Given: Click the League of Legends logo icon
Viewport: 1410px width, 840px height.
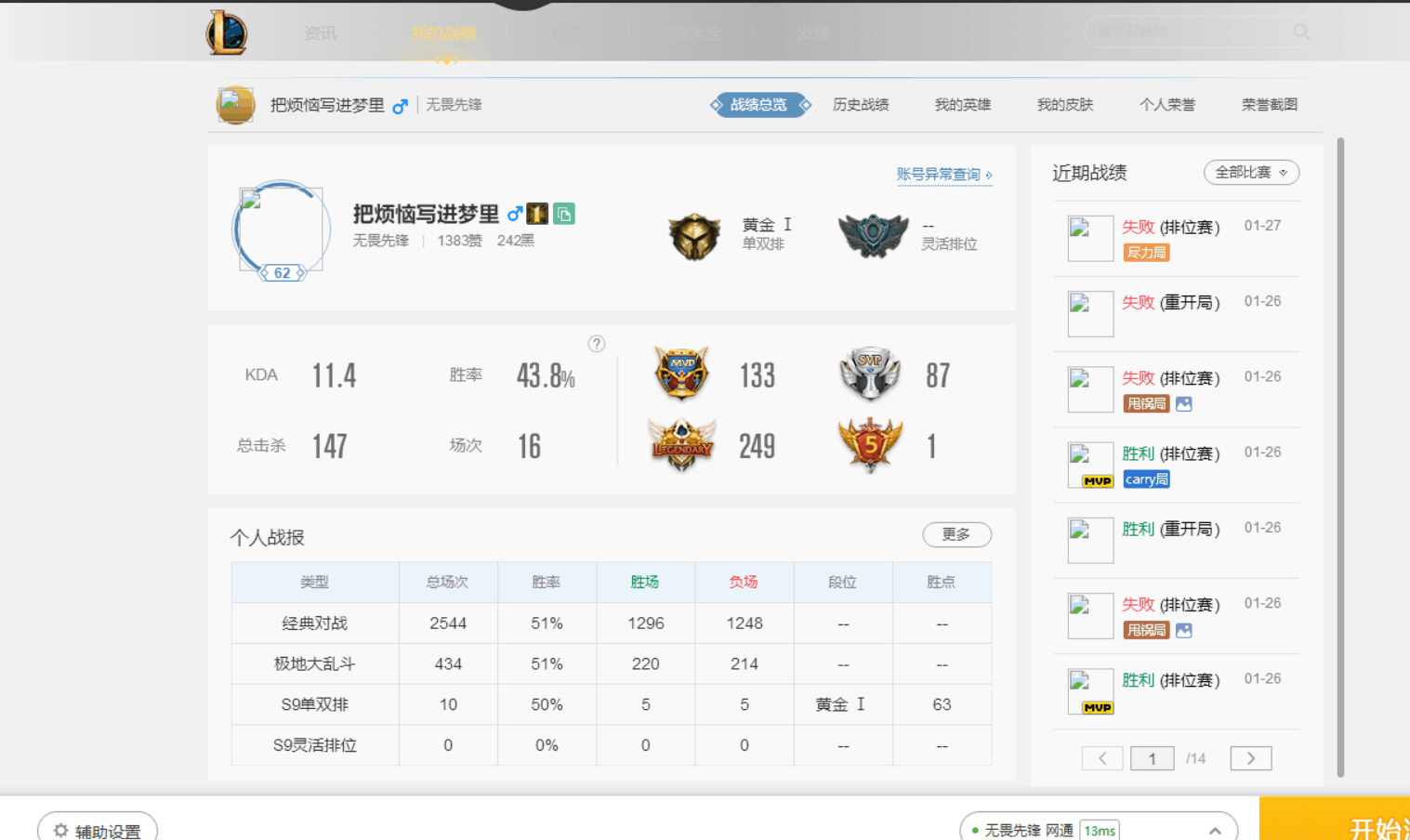Looking at the screenshot, I should click(227, 33).
